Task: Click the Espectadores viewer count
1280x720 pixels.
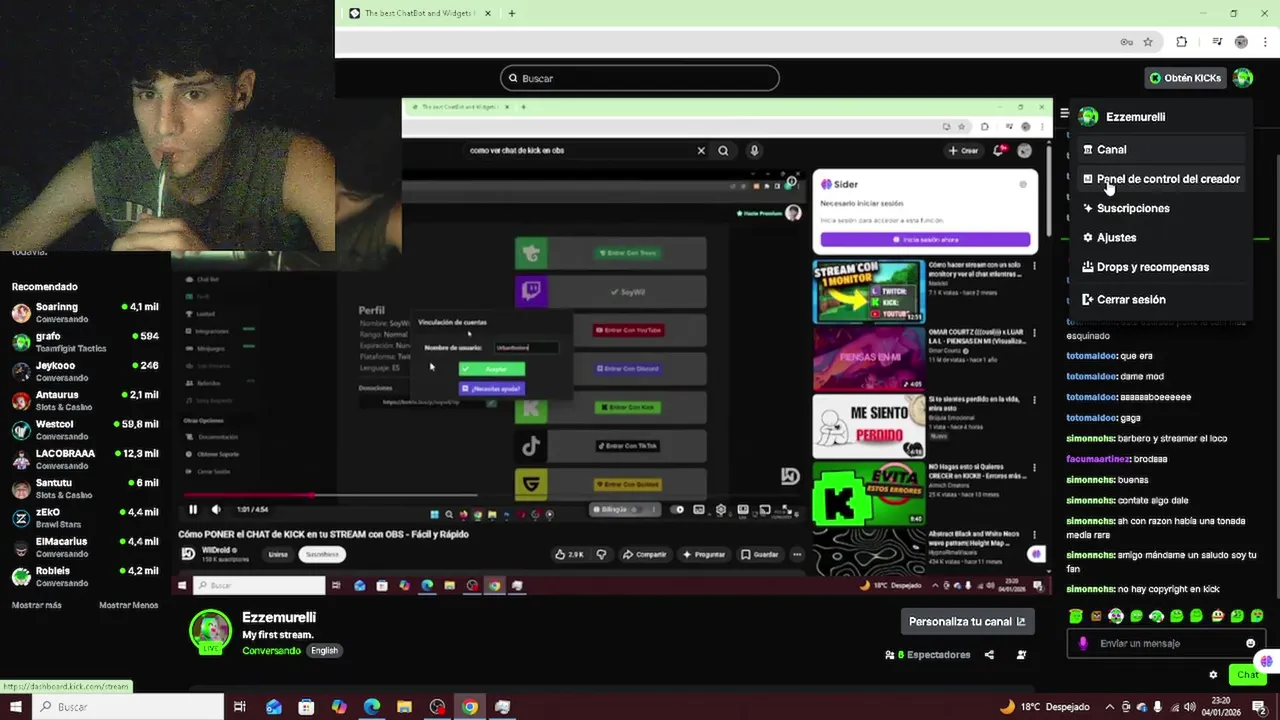Action: point(928,655)
